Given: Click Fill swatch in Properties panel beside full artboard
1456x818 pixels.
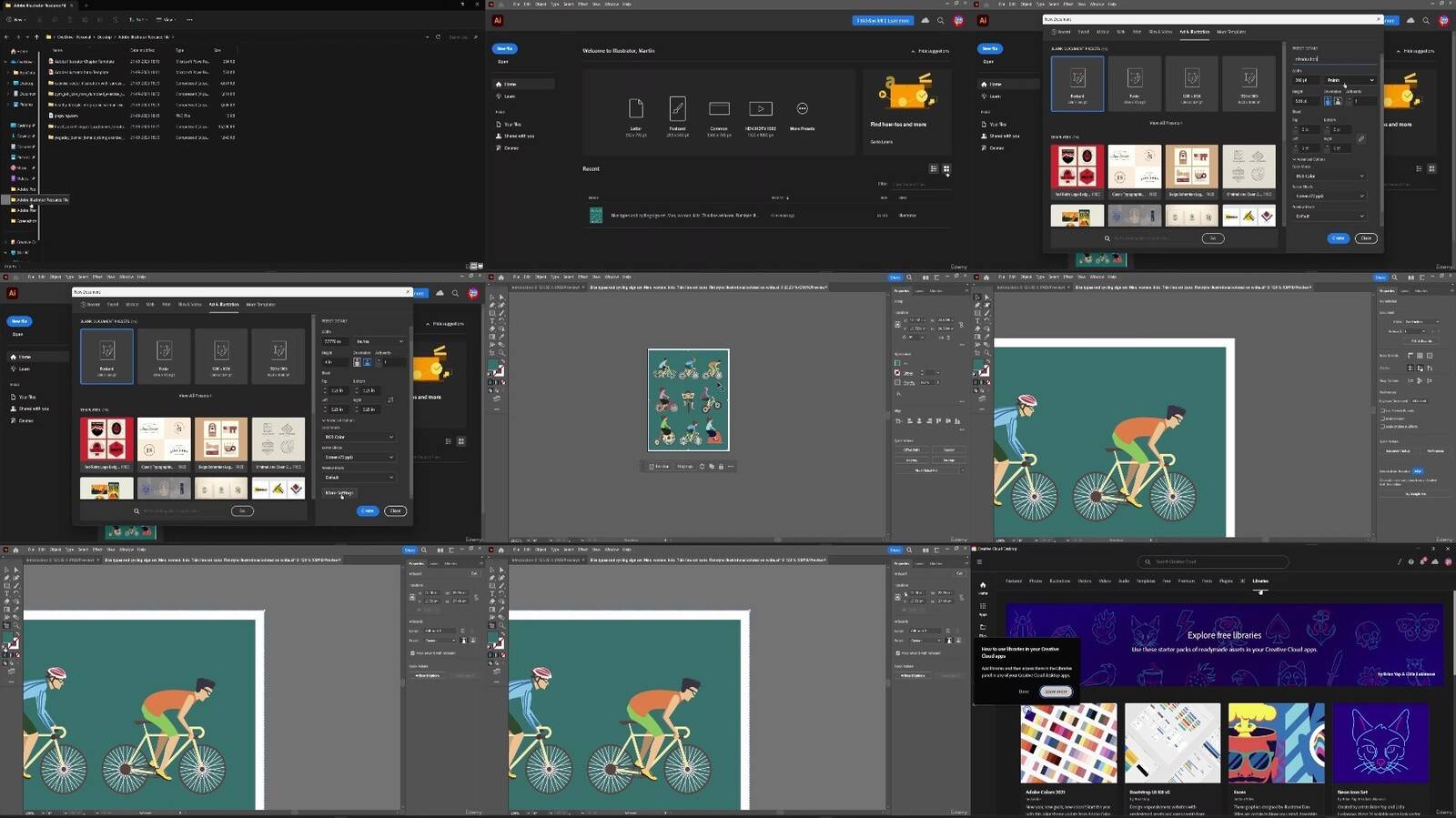Looking at the screenshot, I should coord(897,362).
